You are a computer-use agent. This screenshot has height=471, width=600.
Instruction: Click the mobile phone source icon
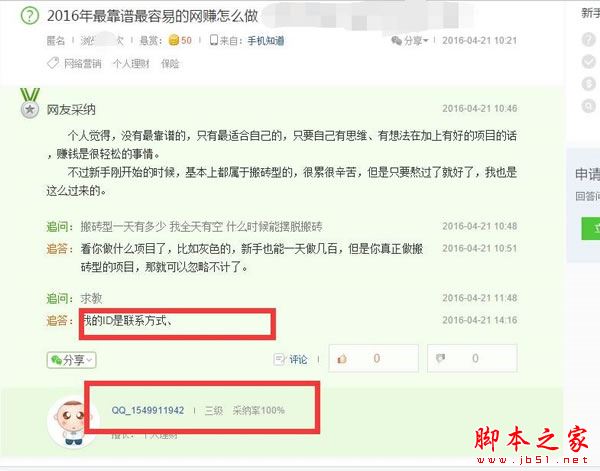tap(214, 40)
